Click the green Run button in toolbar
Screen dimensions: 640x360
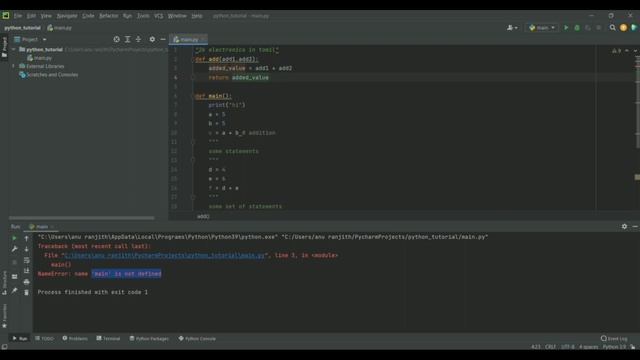point(566,28)
